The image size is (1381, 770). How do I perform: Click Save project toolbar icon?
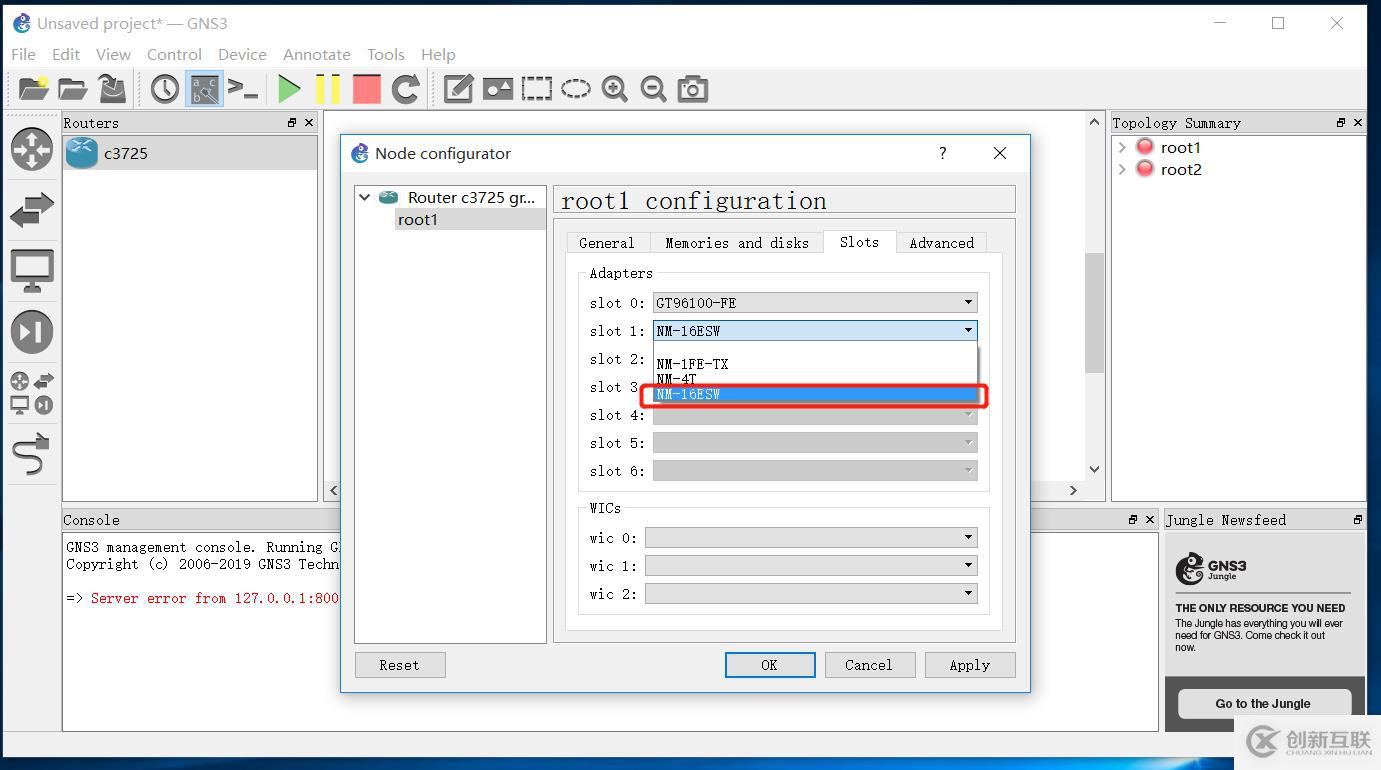(x=111, y=89)
